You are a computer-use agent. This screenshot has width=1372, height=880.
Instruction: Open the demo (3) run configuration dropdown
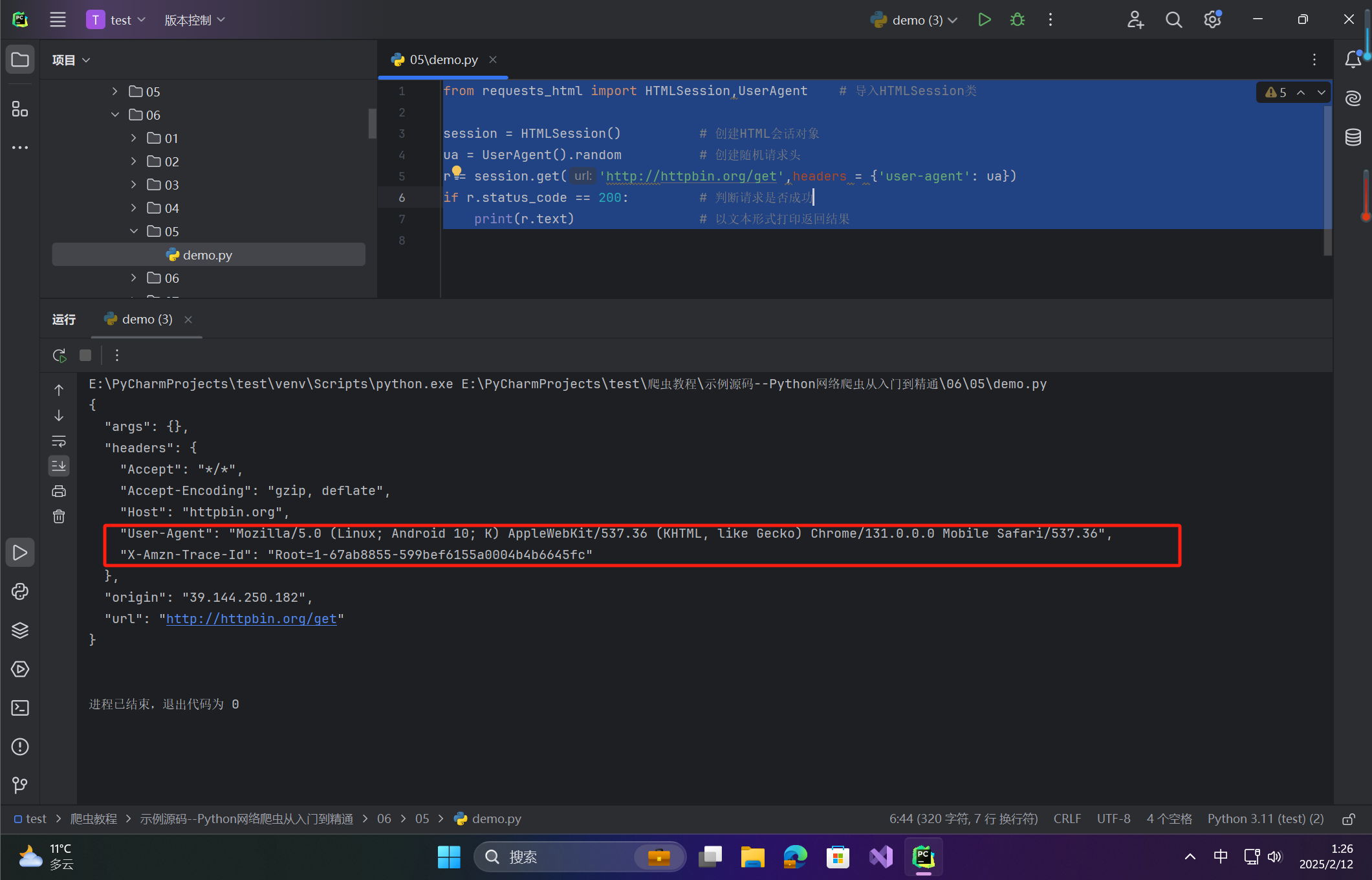913,20
